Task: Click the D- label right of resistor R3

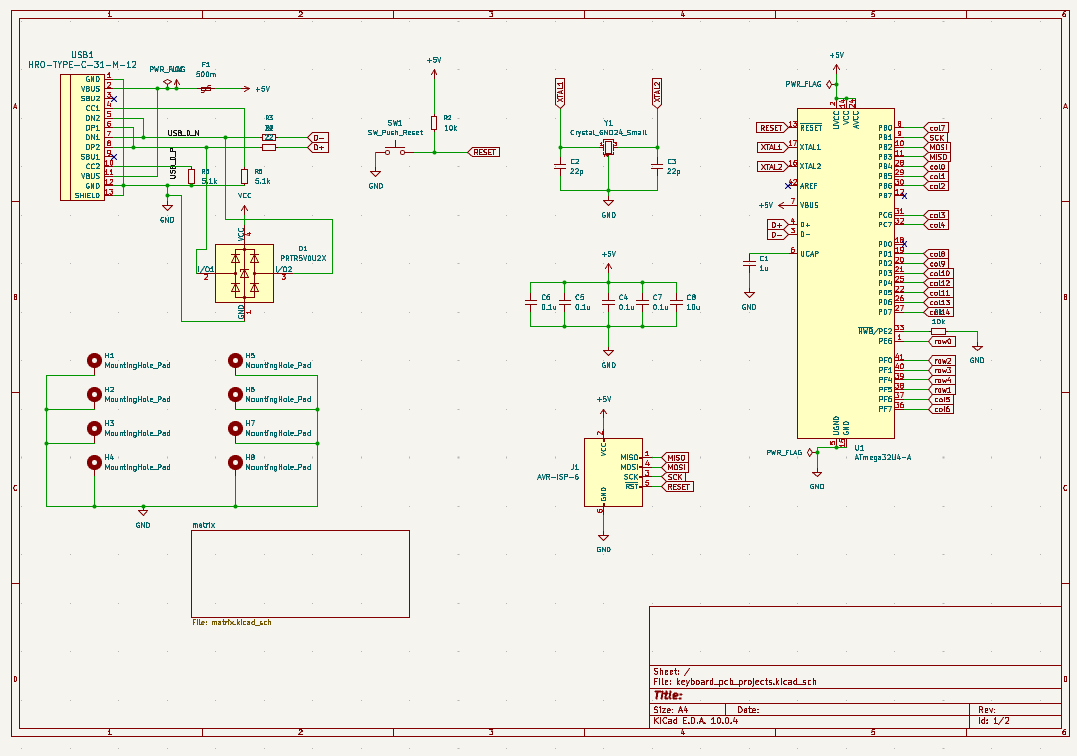Action: pos(317,137)
